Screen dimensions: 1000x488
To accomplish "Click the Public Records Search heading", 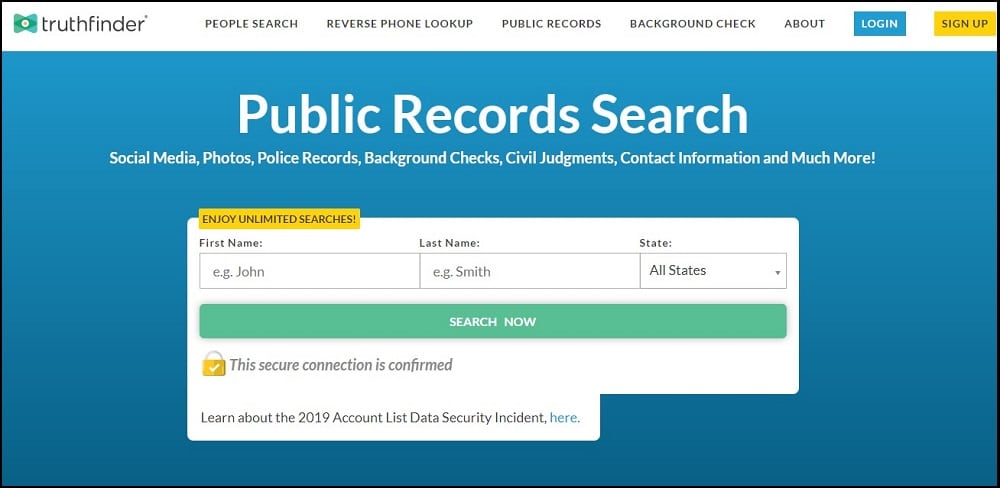I will coord(492,114).
